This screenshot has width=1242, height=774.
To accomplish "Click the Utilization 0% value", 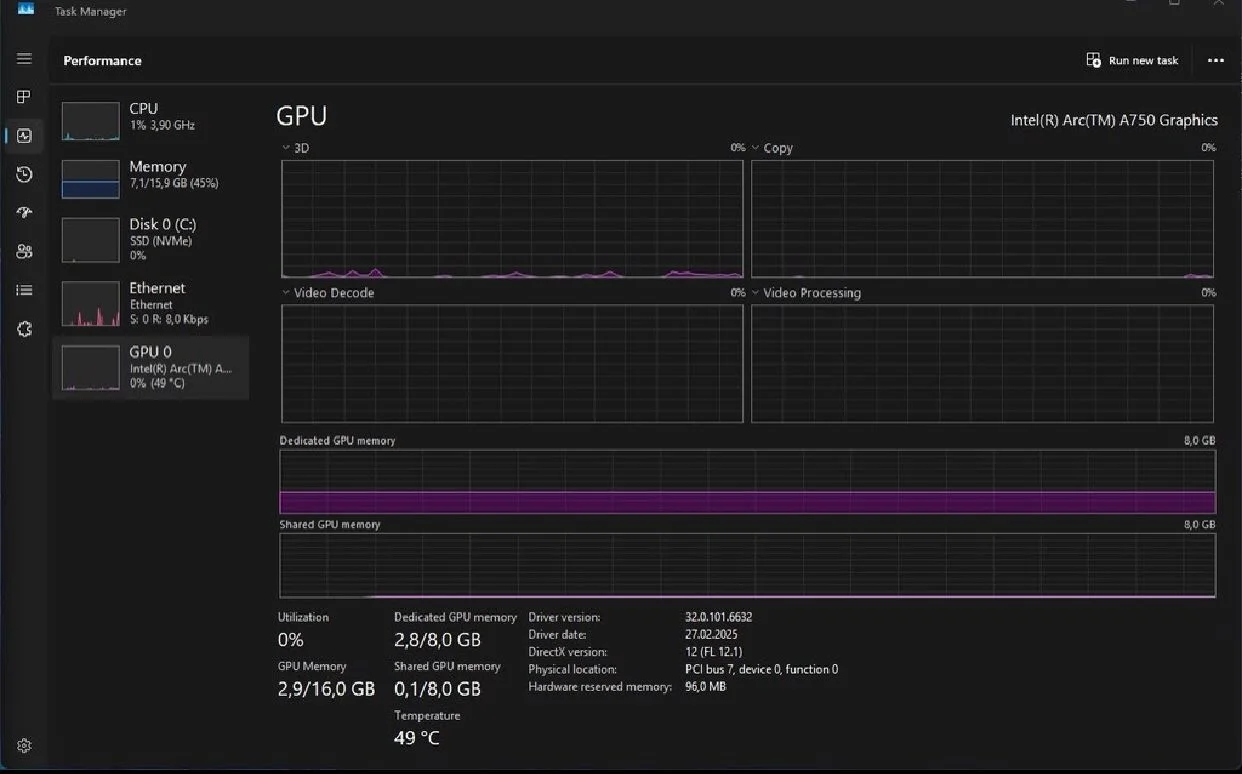I will (291, 639).
